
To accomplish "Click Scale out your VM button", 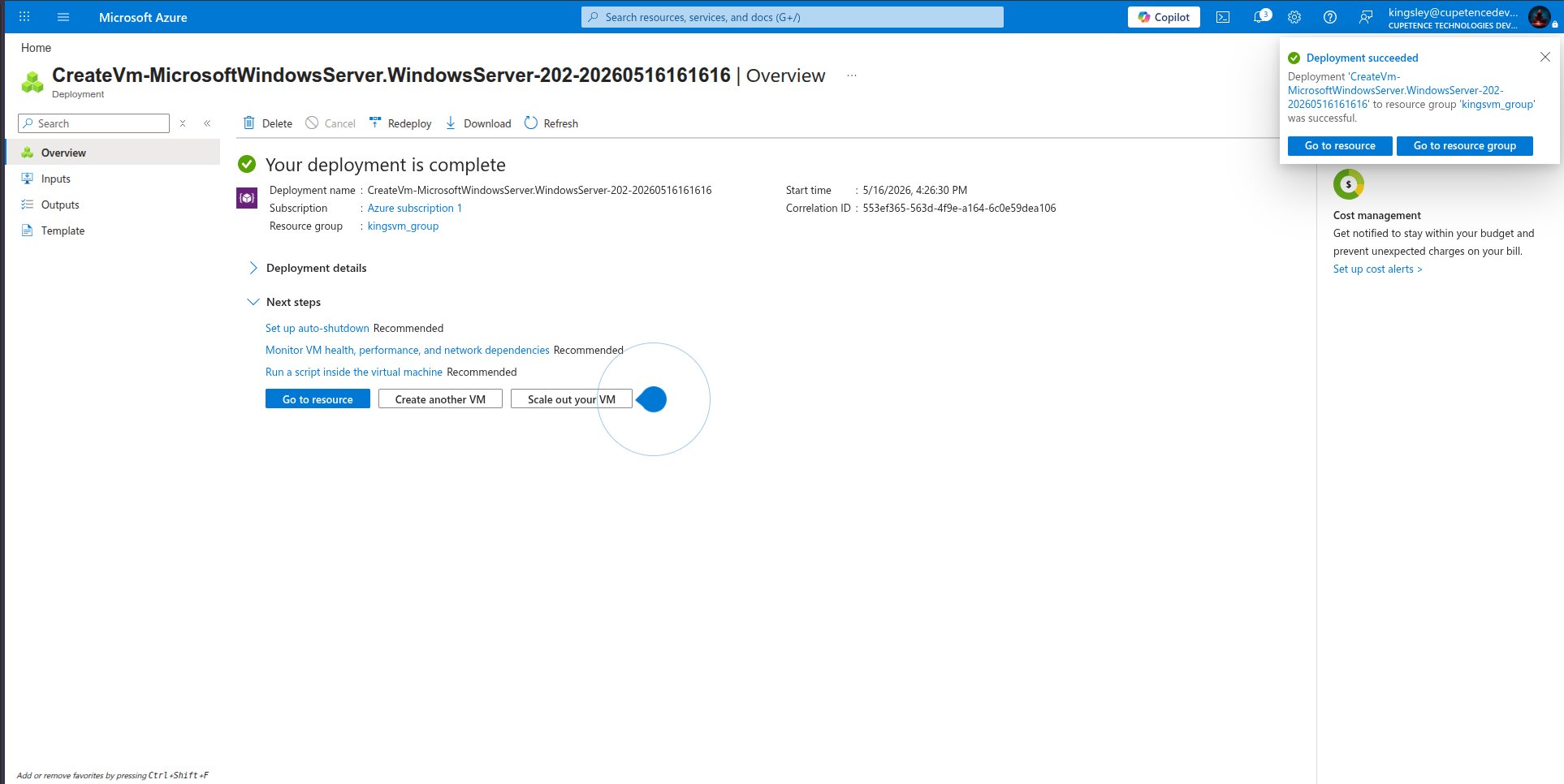I will 572,399.
